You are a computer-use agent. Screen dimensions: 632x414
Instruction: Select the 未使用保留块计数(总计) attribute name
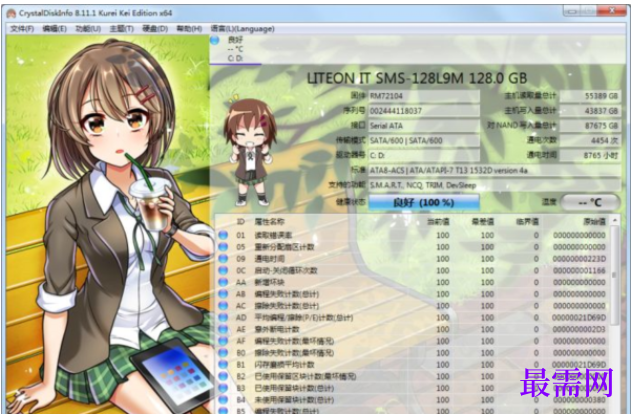(x=295, y=400)
